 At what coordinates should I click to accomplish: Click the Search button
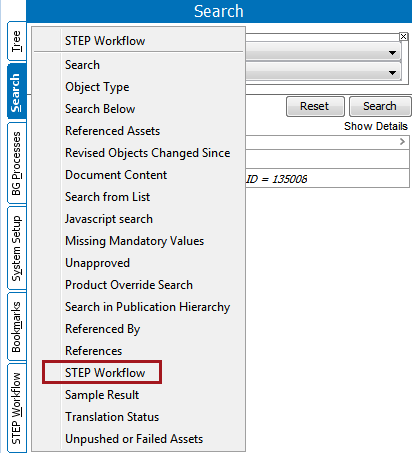pyautogui.click(x=380, y=106)
